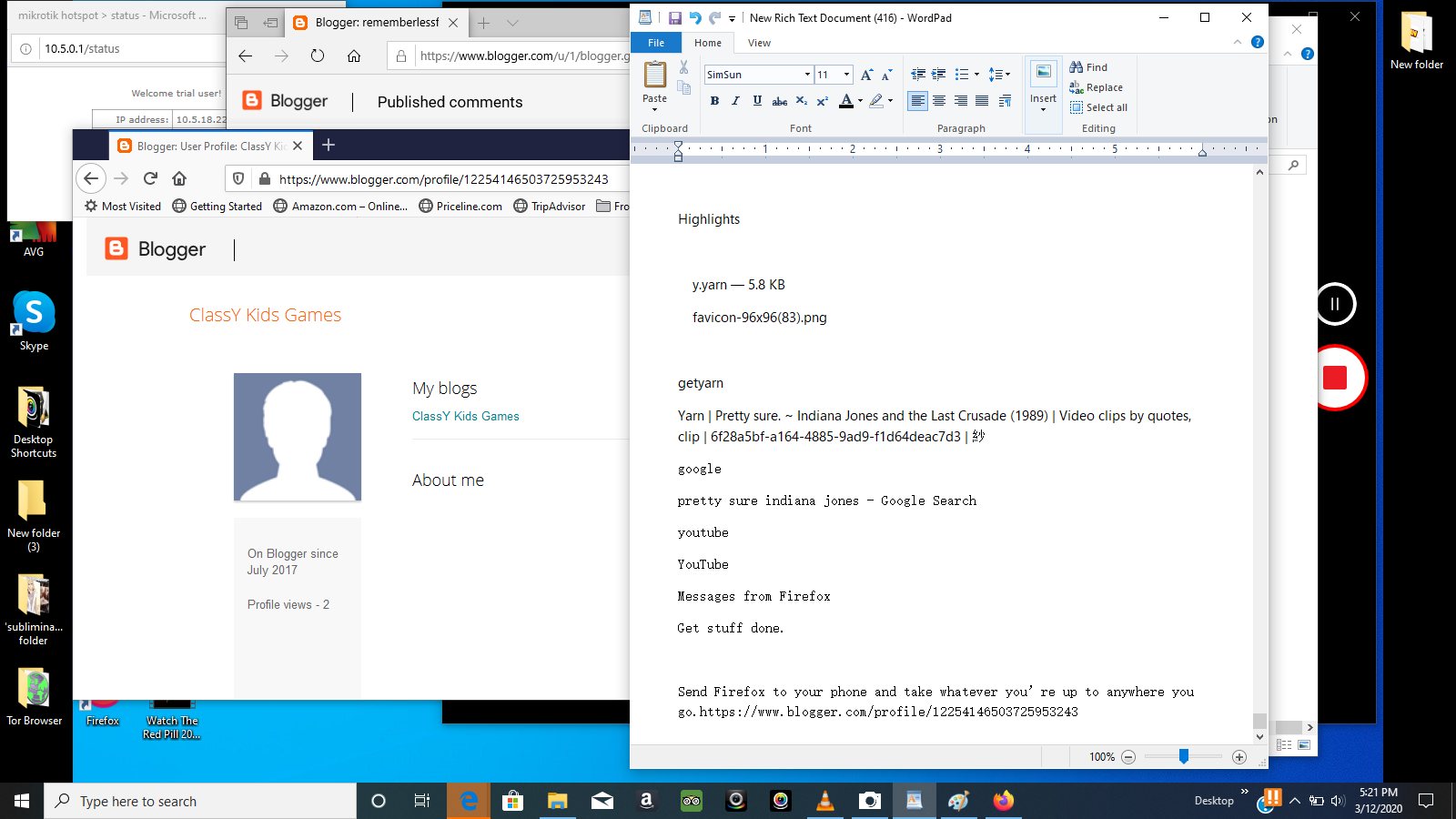Center-align the paragraph
The image size is (1456, 819).
click(939, 101)
